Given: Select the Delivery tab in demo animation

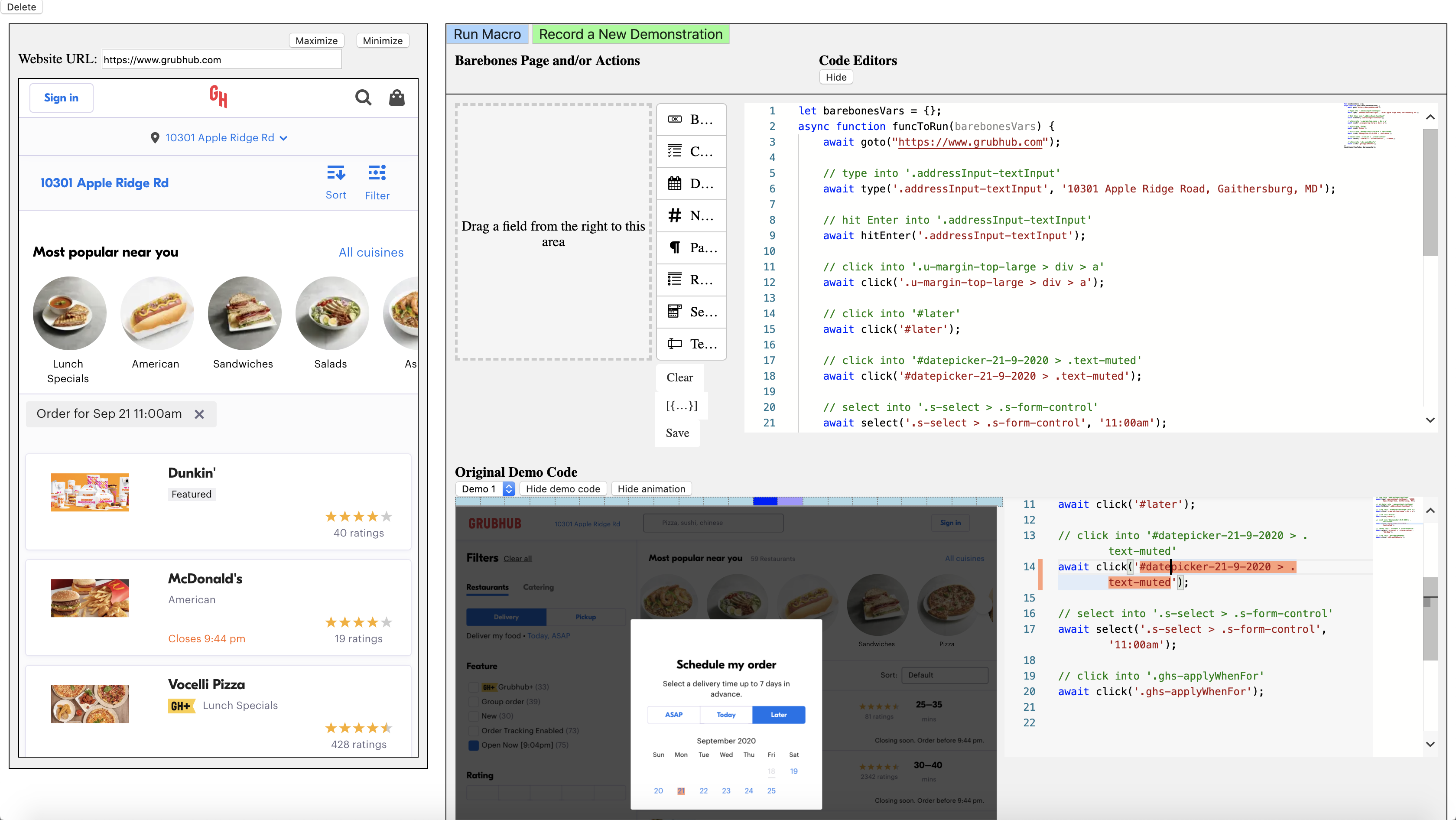Looking at the screenshot, I should pos(506,617).
